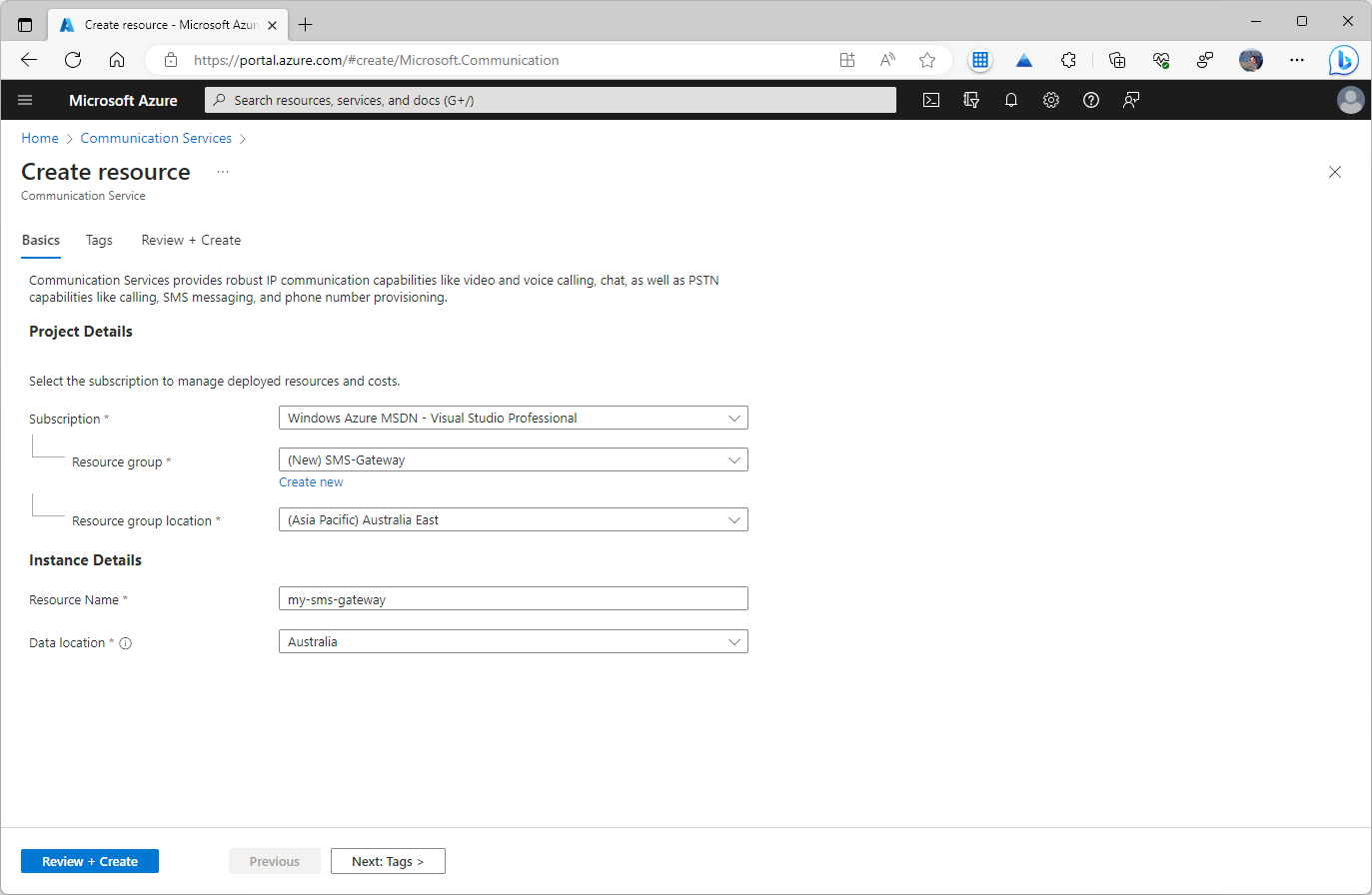Go to Communication Services breadcrumb
This screenshot has width=1372, height=895.
[x=156, y=139]
